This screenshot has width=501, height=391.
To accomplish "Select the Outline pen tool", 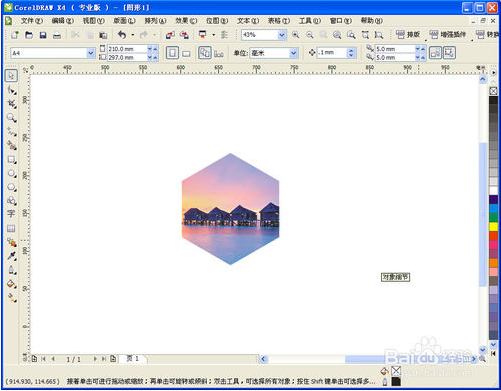I will [12, 270].
